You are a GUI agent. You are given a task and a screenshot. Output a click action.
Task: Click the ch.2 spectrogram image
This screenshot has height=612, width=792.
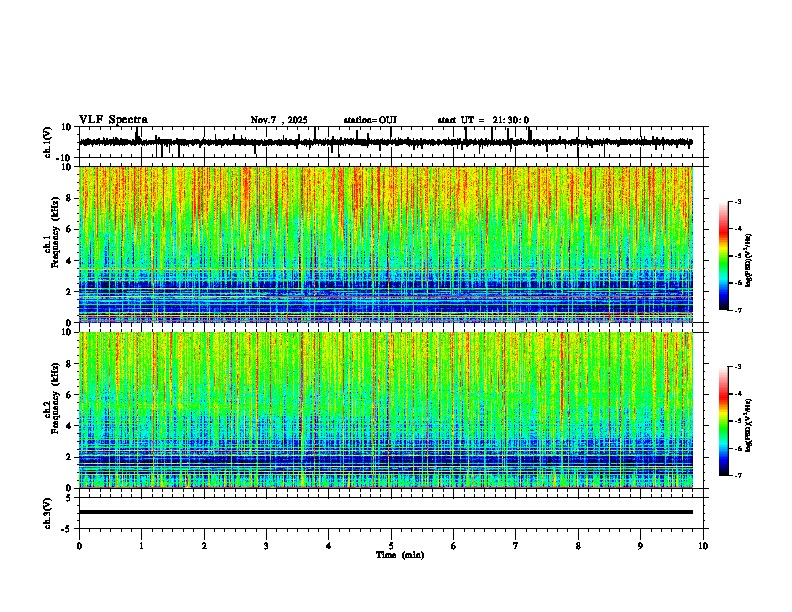click(x=386, y=410)
